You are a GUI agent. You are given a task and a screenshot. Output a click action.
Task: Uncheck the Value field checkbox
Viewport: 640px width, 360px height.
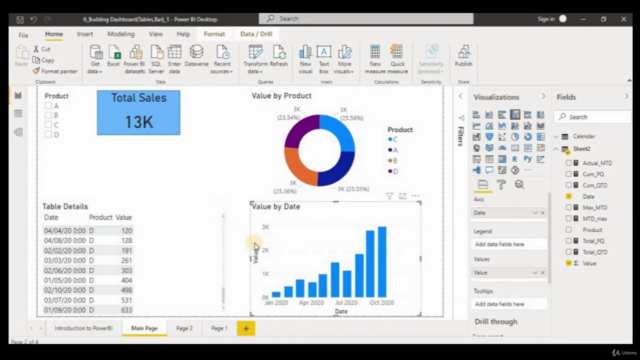pos(569,263)
